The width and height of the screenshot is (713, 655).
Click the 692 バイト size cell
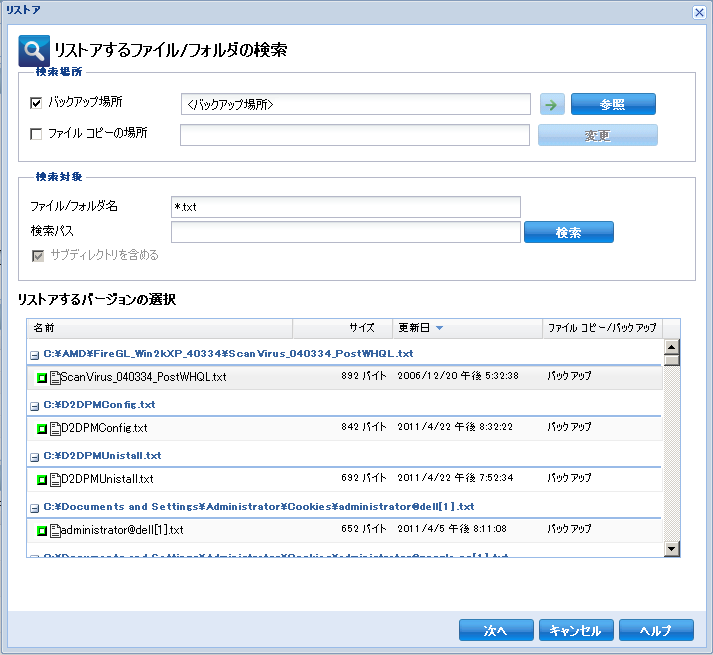click(x=364, y=478)
